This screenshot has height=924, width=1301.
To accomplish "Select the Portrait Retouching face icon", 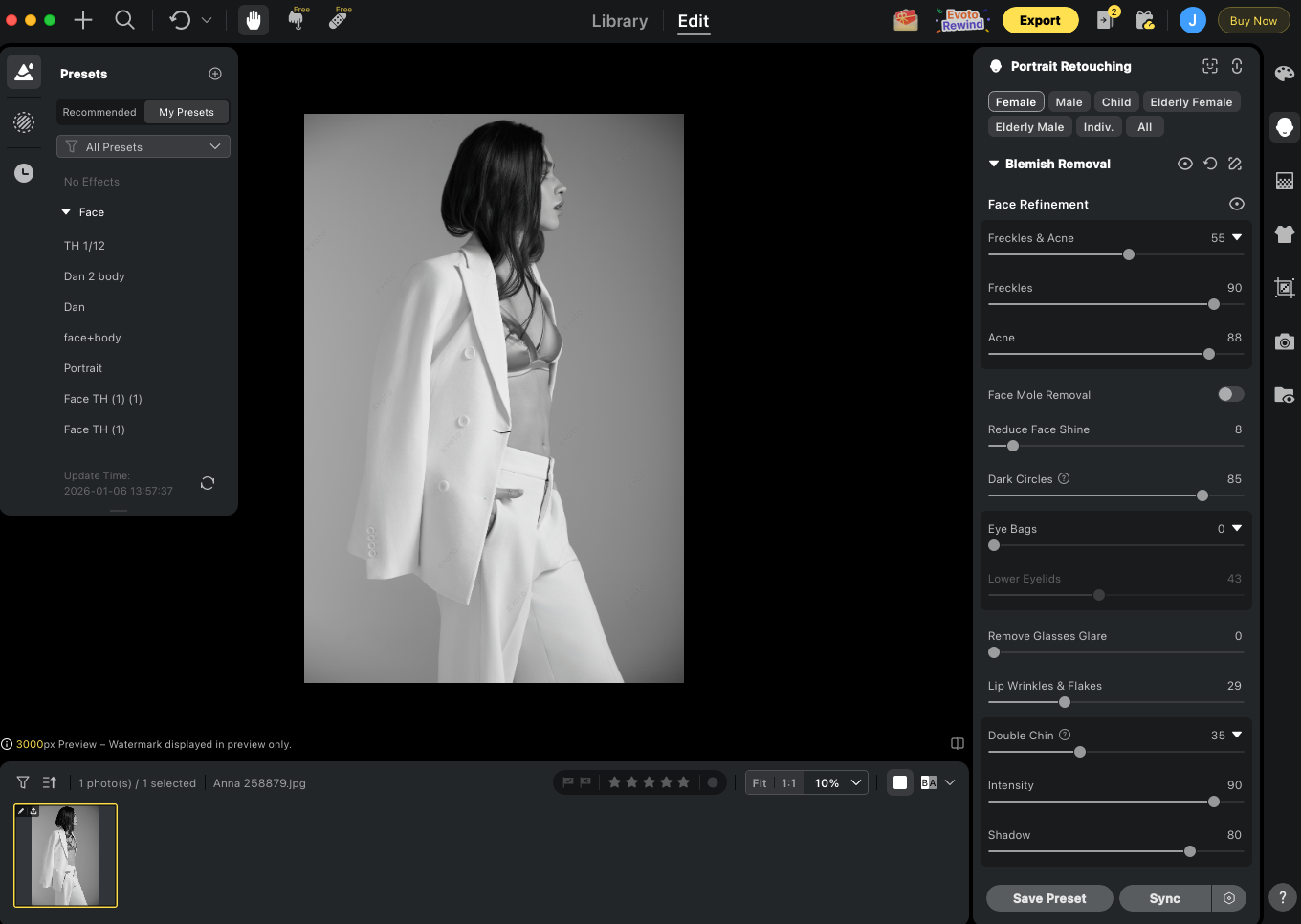I will (1284, 126).
